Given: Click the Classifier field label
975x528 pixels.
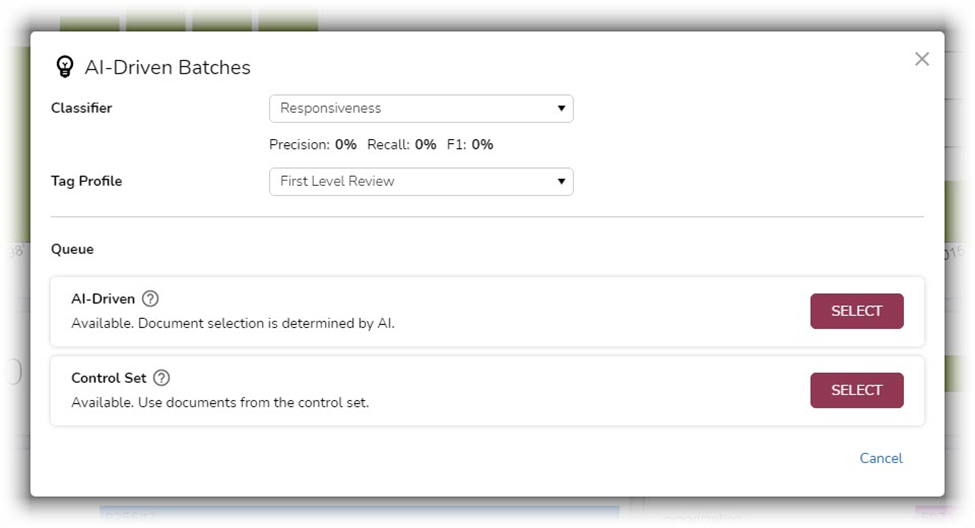Looking at the screenshot, I should coord(81,108).
